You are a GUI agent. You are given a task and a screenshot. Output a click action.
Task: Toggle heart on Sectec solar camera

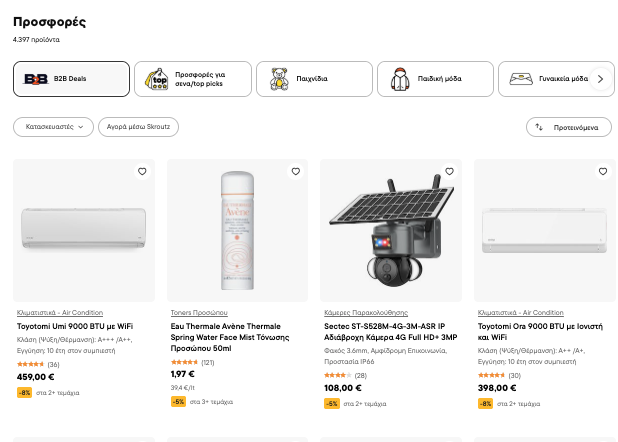(x=449, y=172)
